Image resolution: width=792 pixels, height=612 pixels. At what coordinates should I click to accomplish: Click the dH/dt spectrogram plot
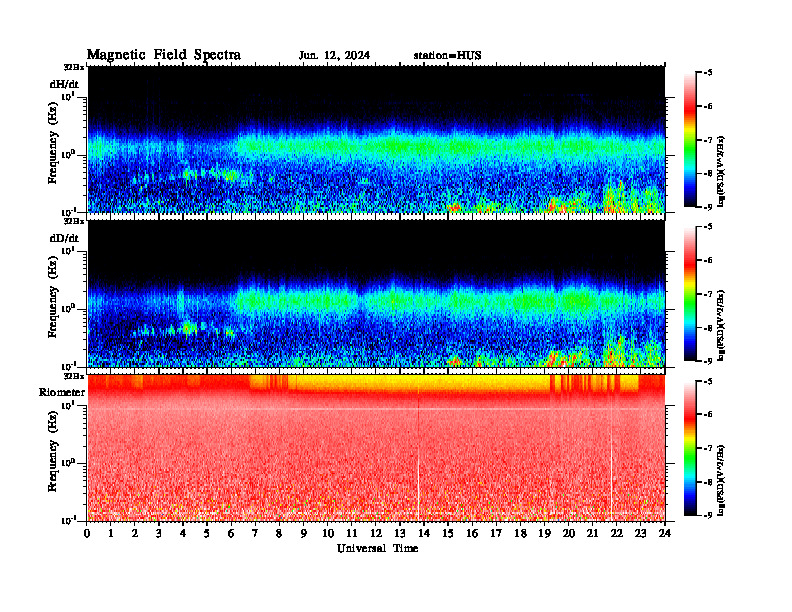pyautogui.click(x=376, y=139)
